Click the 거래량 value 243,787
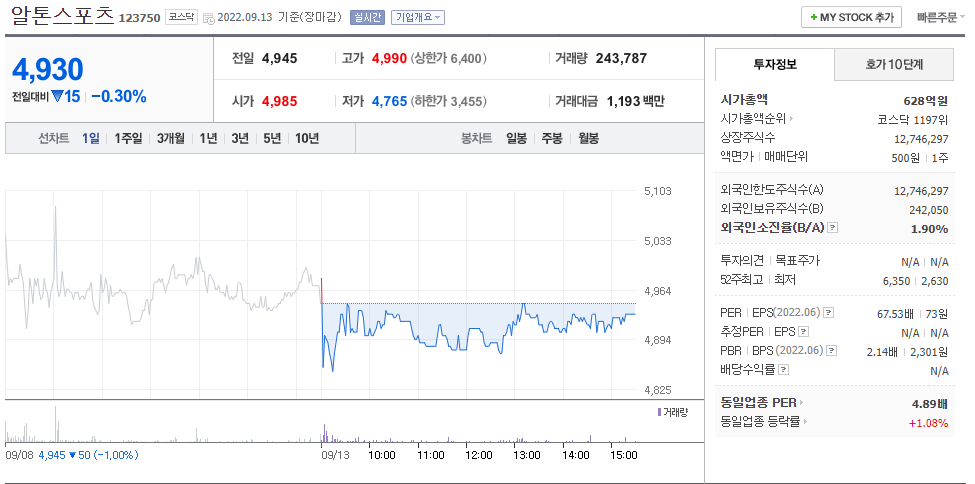The width and height of the screenshot is (975, 484). point(621,58)
